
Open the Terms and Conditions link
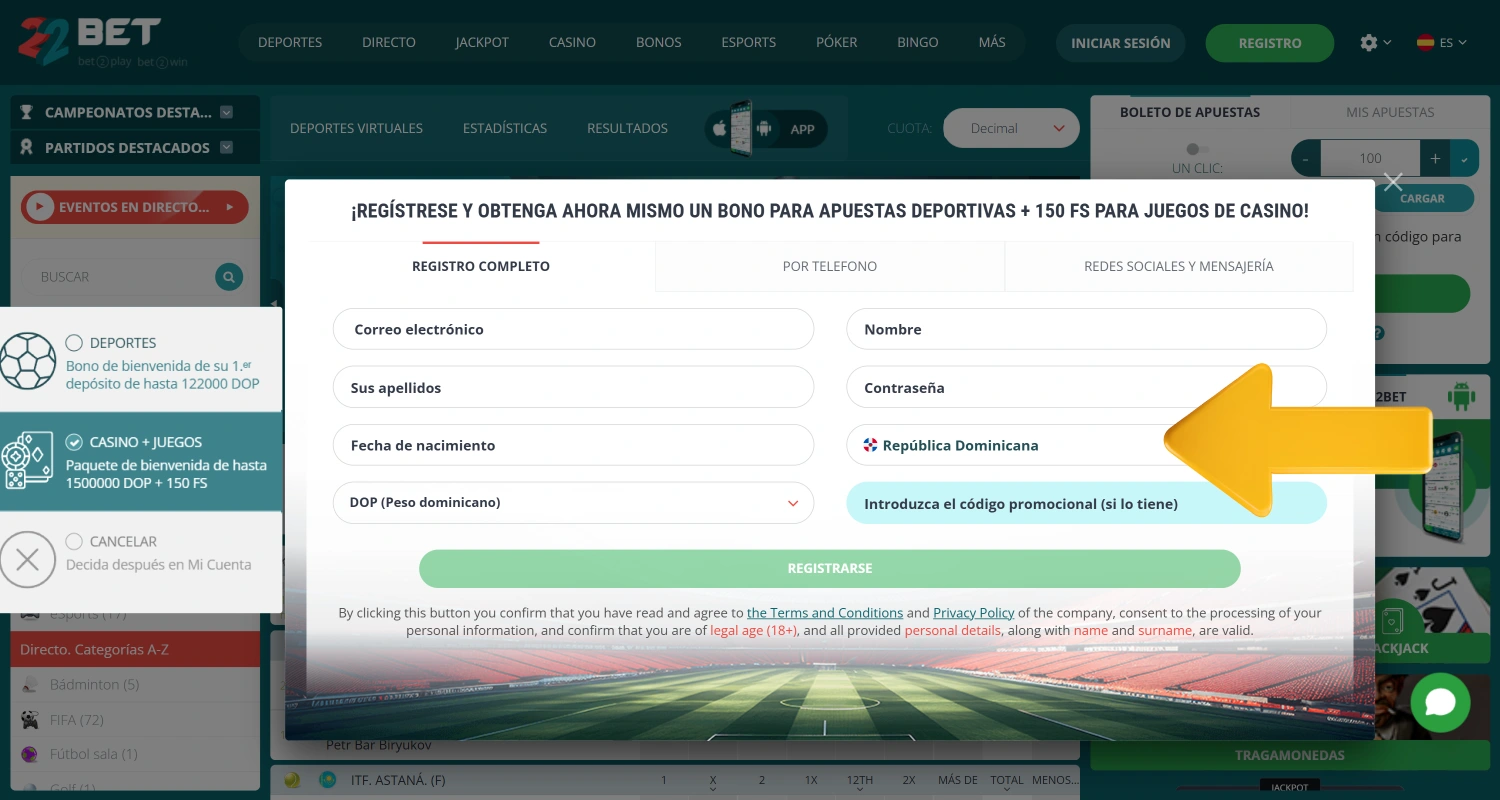click(825, 613)
